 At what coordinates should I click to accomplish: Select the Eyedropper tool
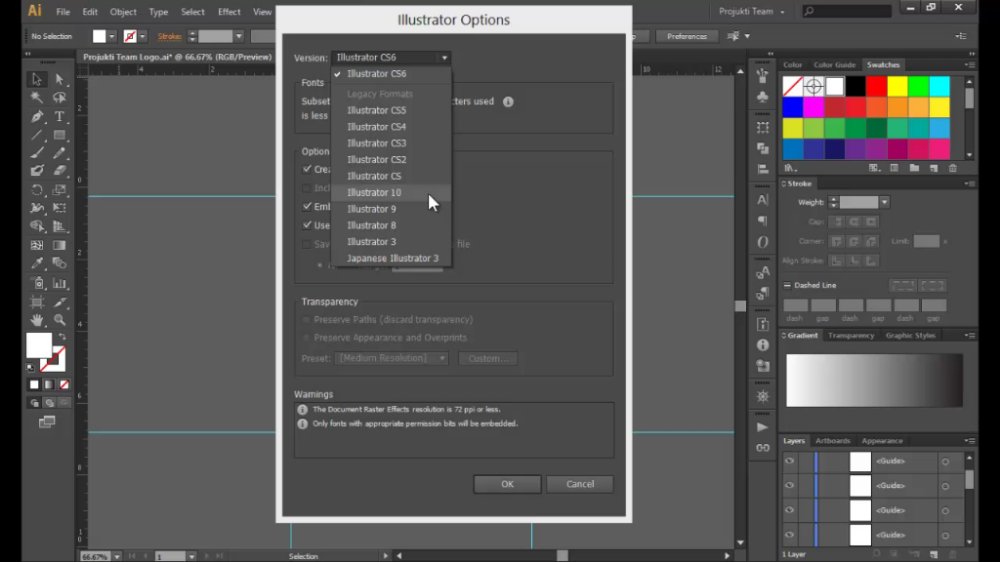tap(37, 263)
